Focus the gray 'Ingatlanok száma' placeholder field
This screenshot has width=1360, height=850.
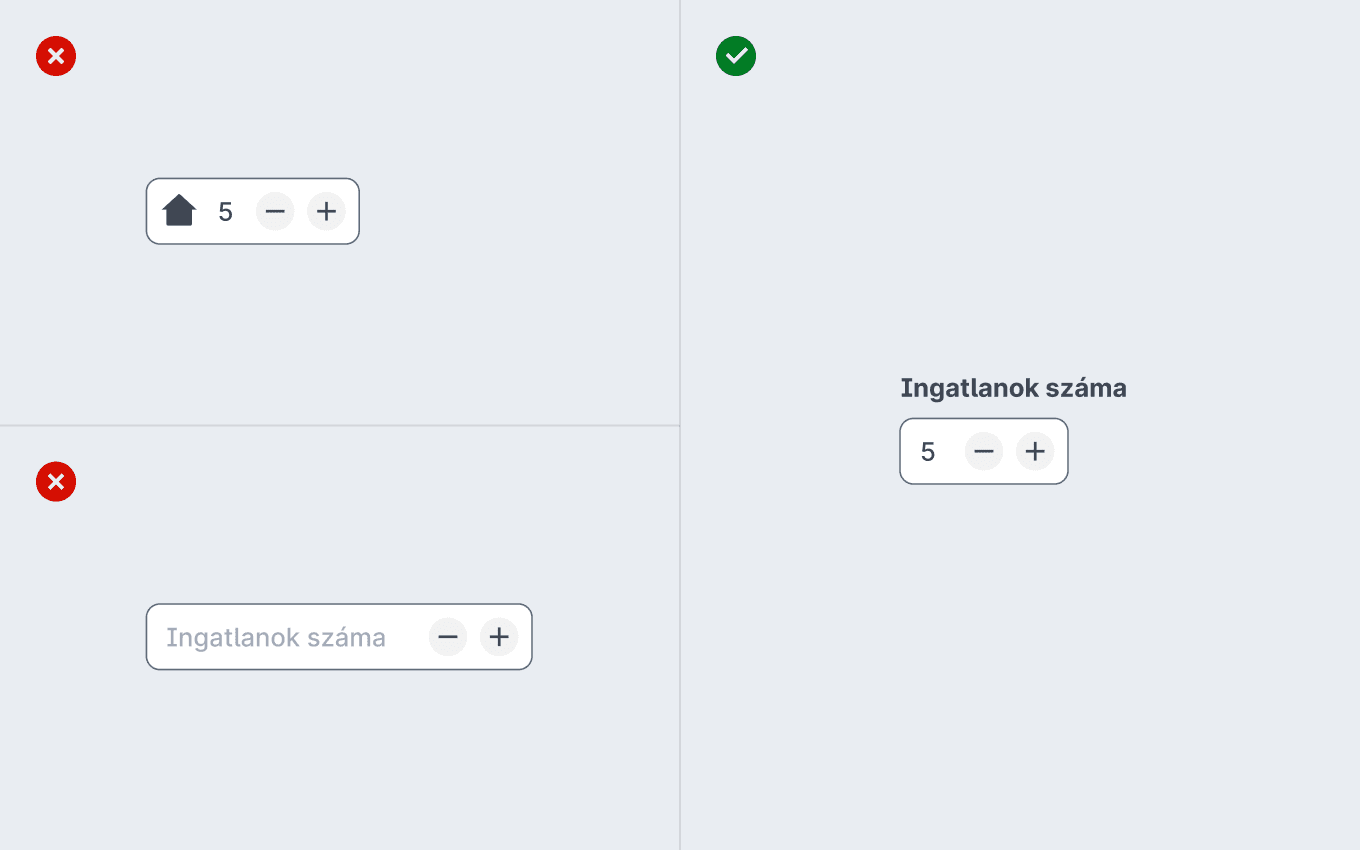pyautogui.click(x=276, y=637)
